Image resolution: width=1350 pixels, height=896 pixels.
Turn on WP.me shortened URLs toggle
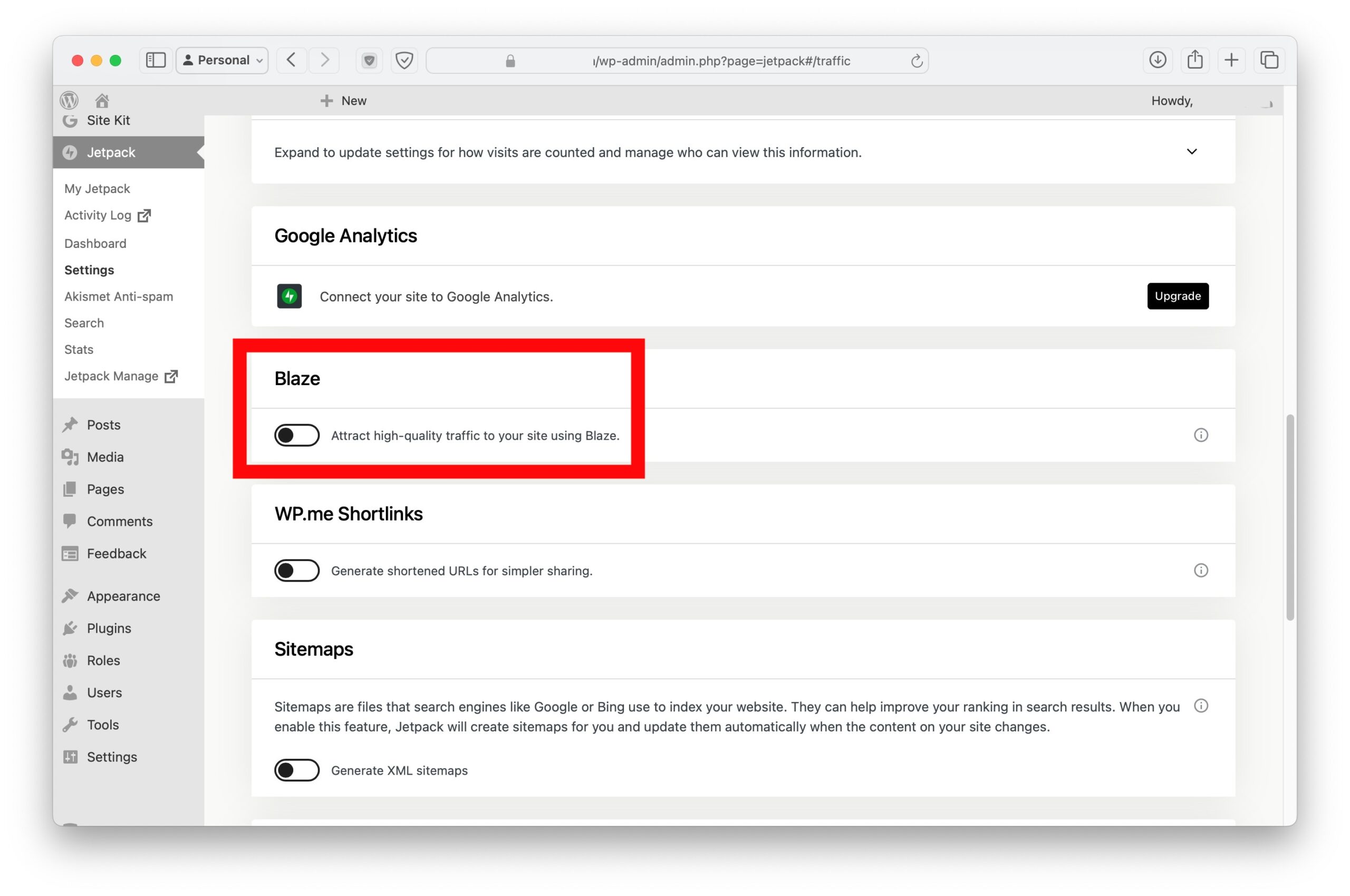pyautogui.click(x=296, y=570)
